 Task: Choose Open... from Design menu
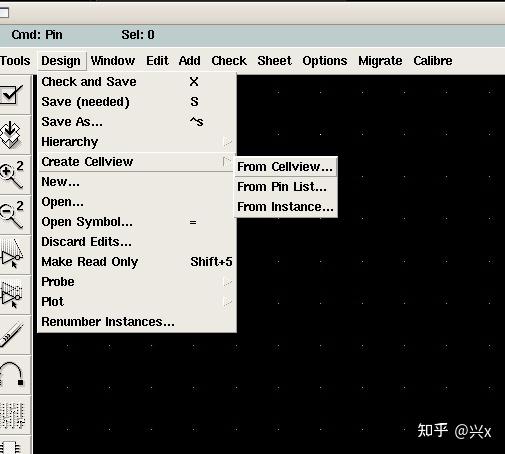click(x=137, y=202)
